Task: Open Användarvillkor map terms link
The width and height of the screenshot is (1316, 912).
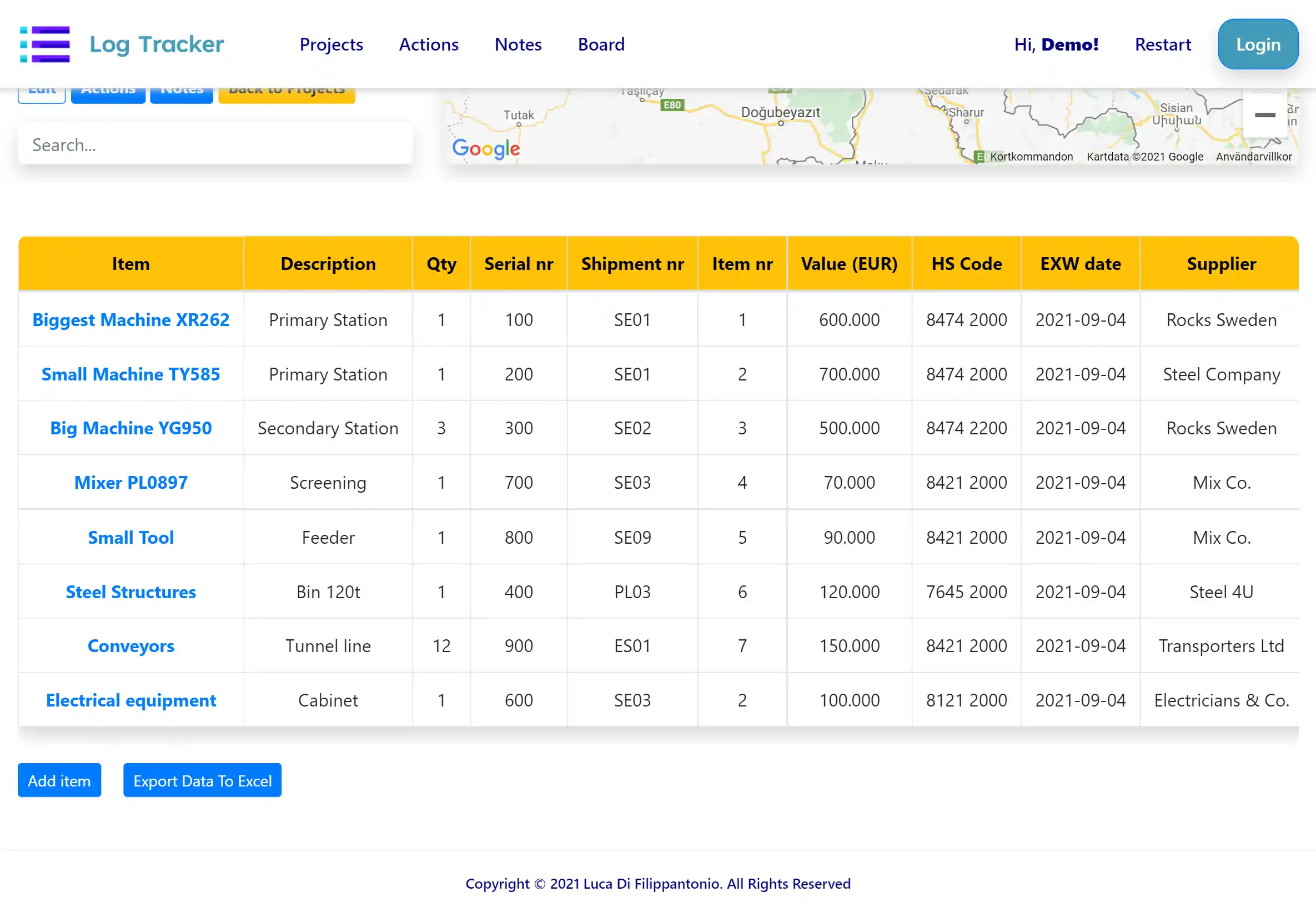Action: pyautogui.click(x=1253, y=157)
